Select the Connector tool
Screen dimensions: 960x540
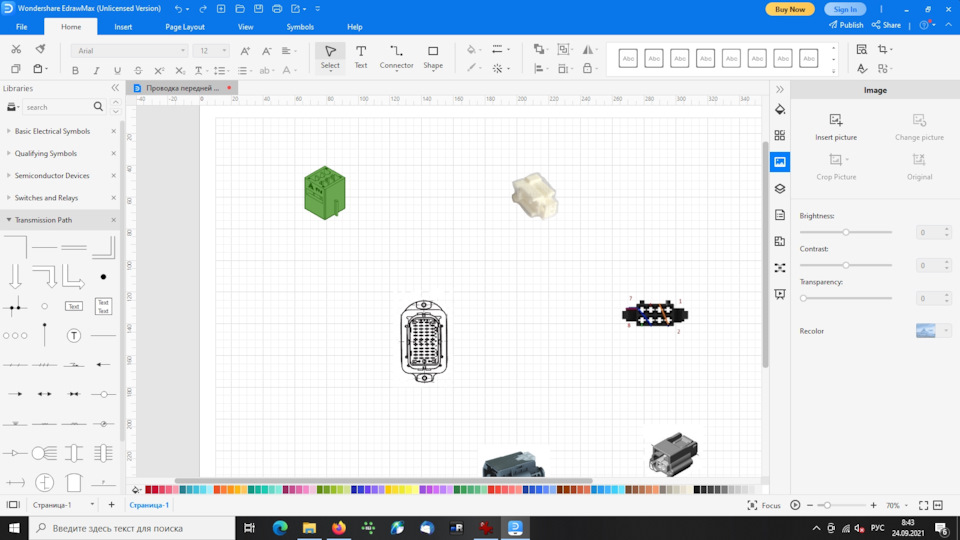pos(396,57)
